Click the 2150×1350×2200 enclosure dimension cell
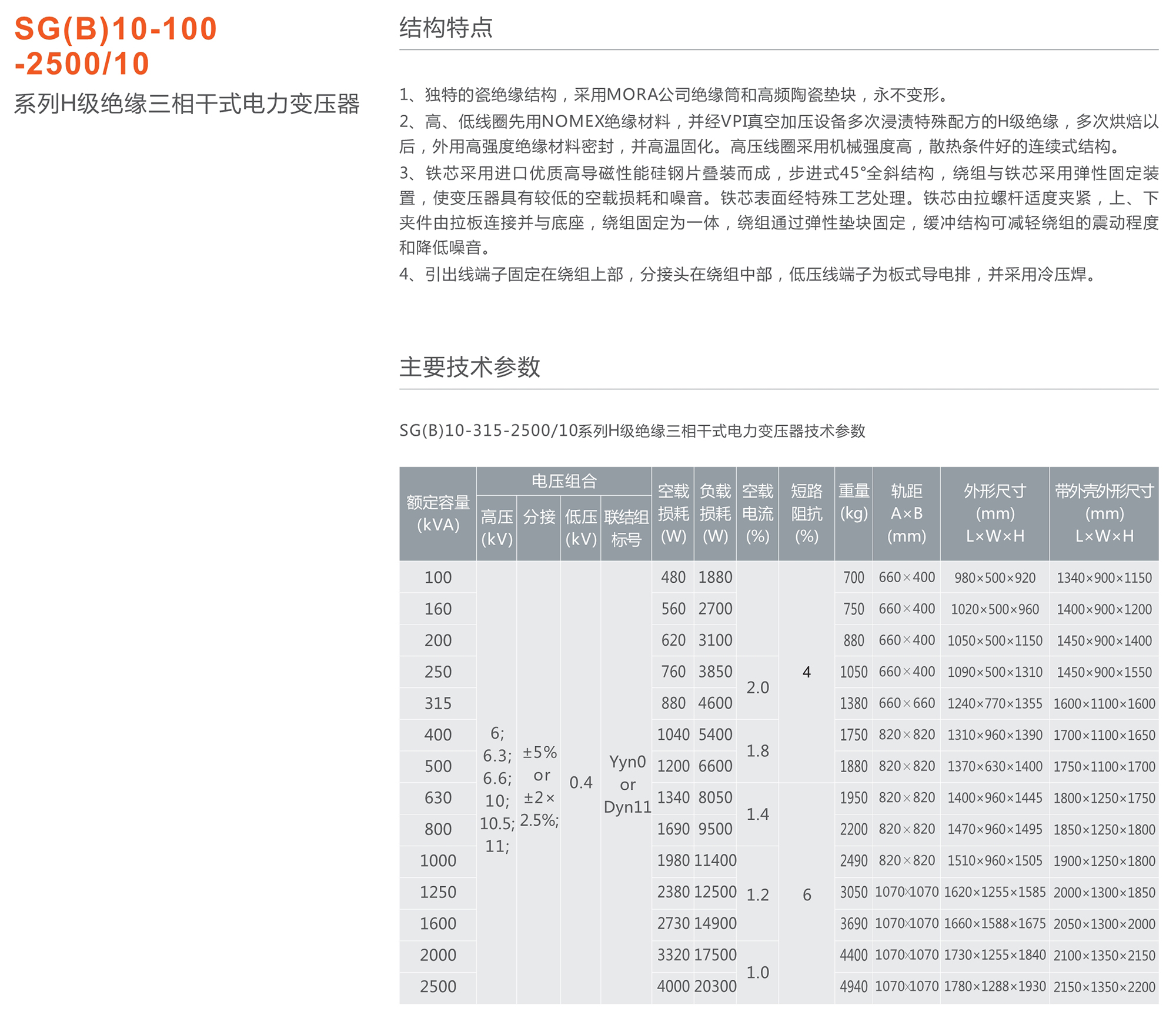Viewport: 1176px width, 1025px height. [1104, 987]
